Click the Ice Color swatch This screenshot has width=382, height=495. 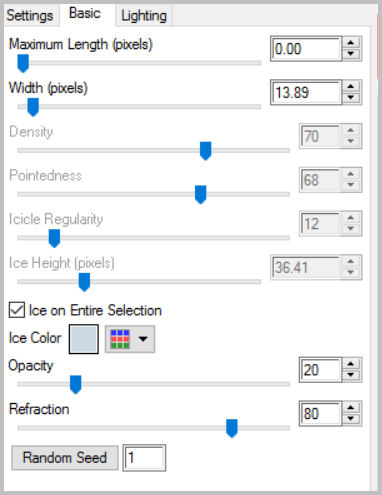click(x=84, y=339)
